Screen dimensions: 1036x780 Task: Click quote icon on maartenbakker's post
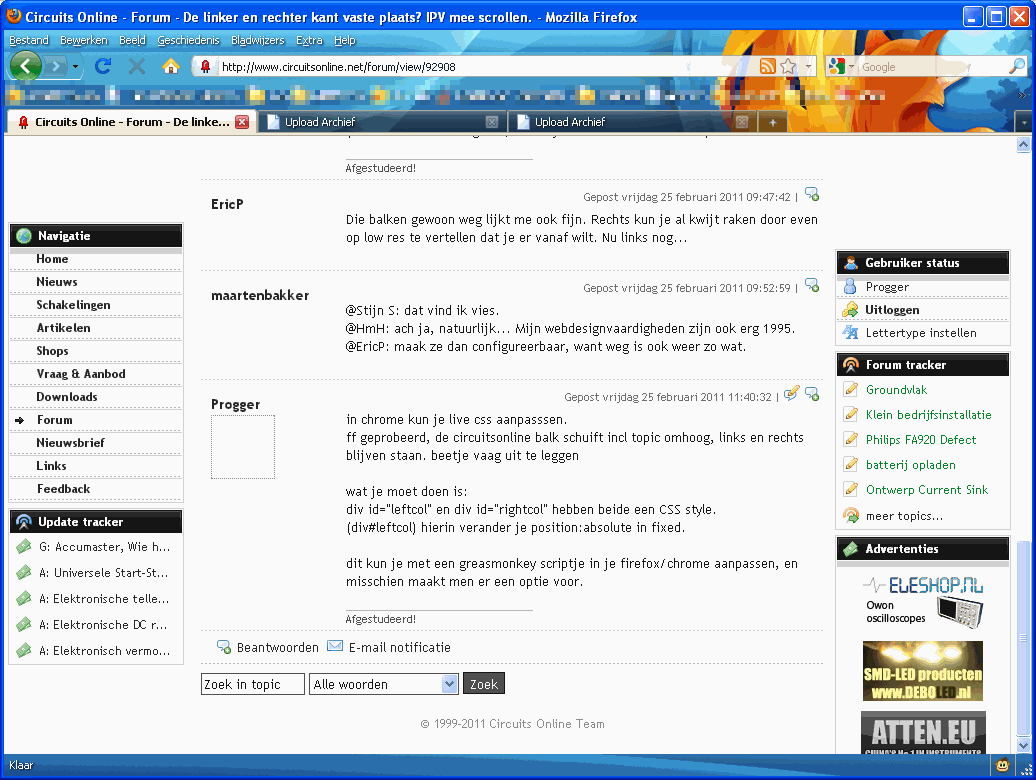pyautogui.click(x=812, y=286)
